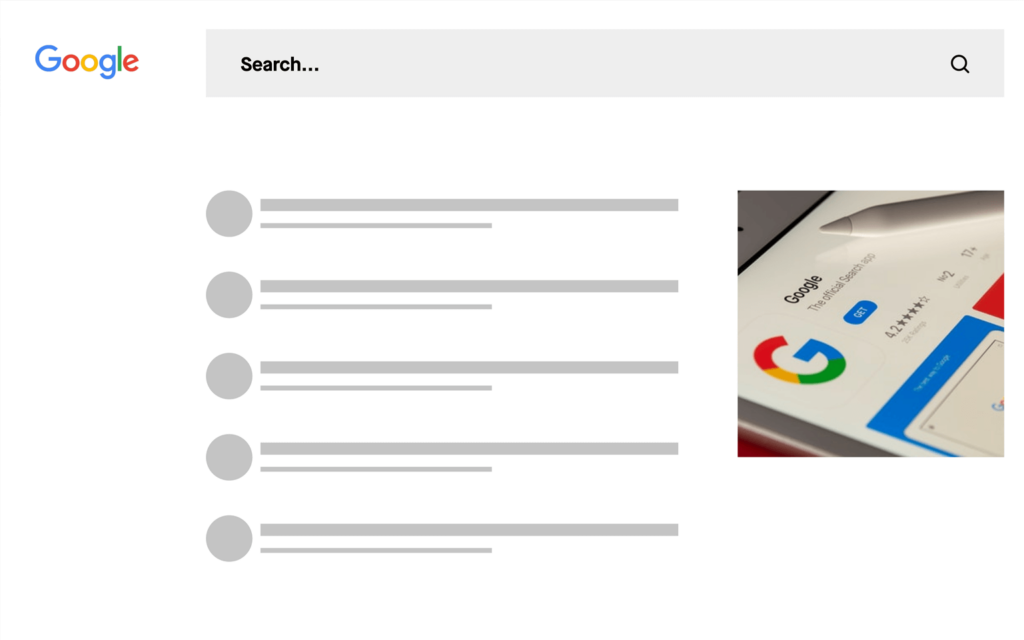Click the first result's short subtitle line

click(x=376, y=225)
